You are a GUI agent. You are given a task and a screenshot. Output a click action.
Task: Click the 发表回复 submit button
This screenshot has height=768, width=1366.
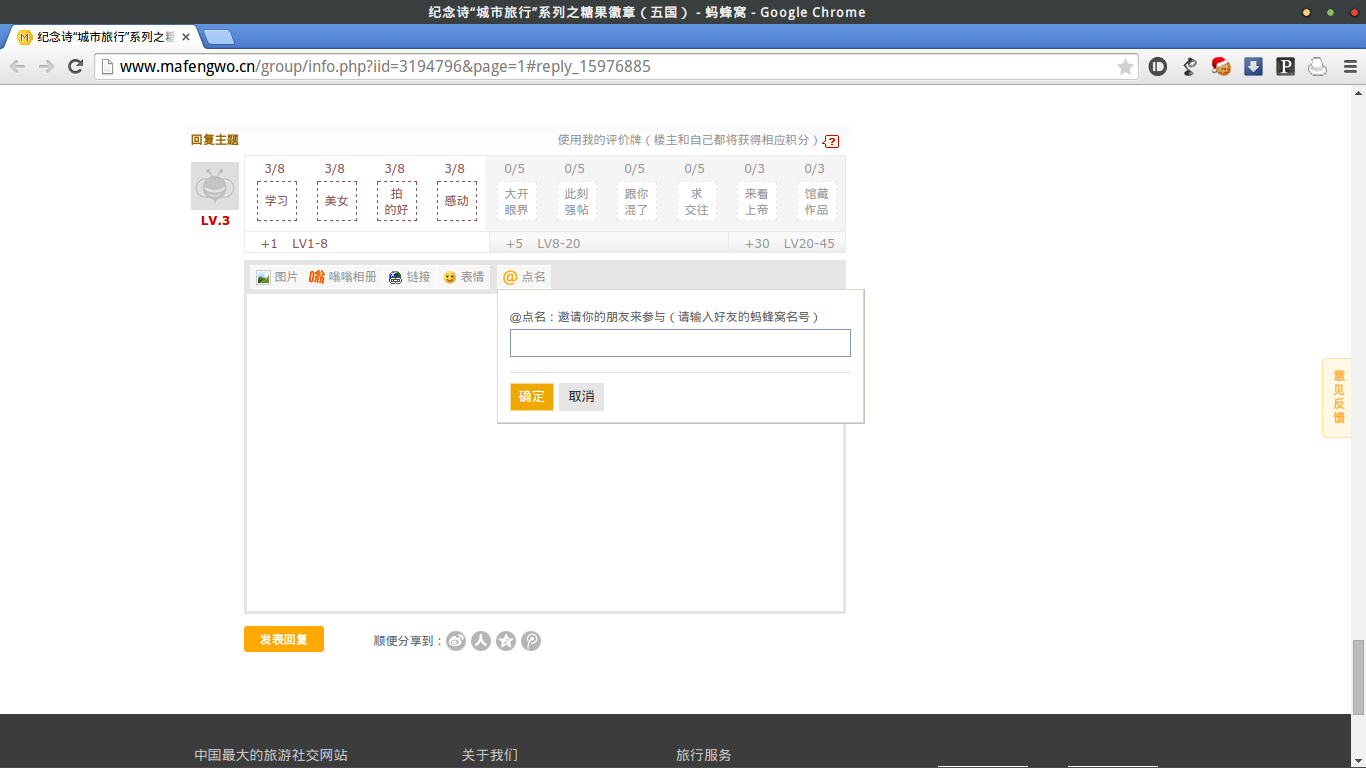coord(284,639)
